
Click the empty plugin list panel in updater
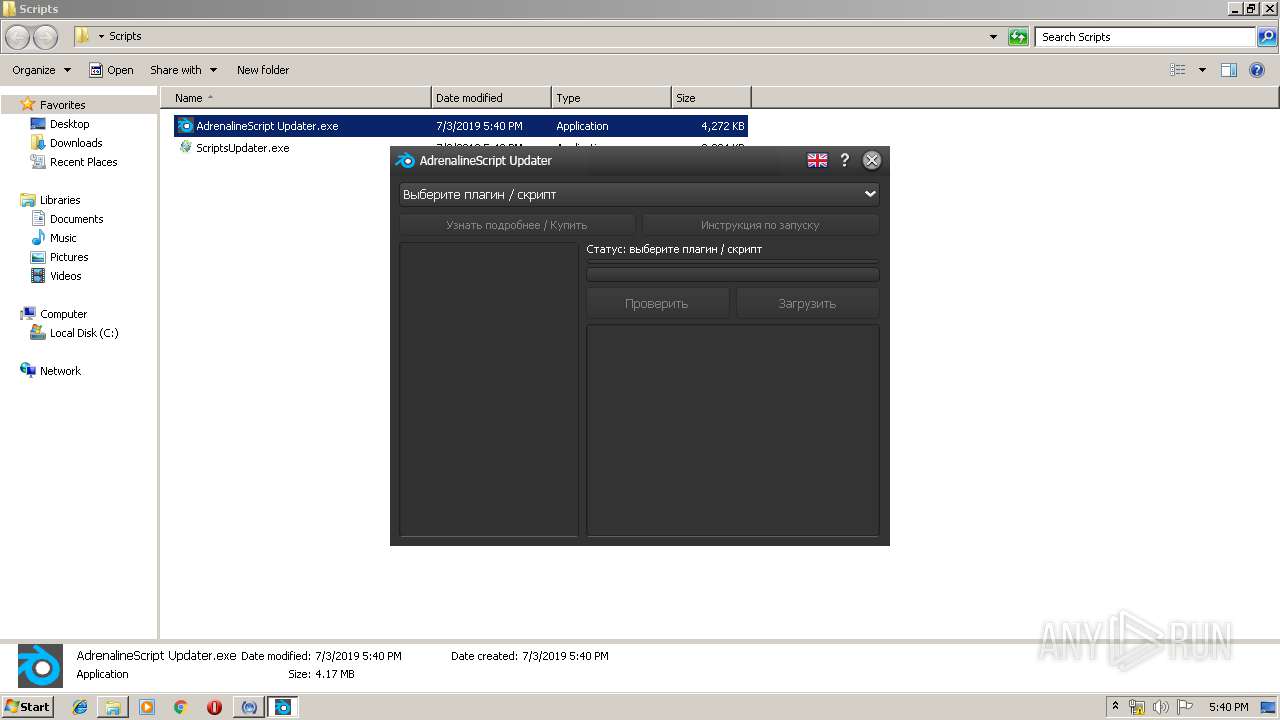click(x=489, y=389)
